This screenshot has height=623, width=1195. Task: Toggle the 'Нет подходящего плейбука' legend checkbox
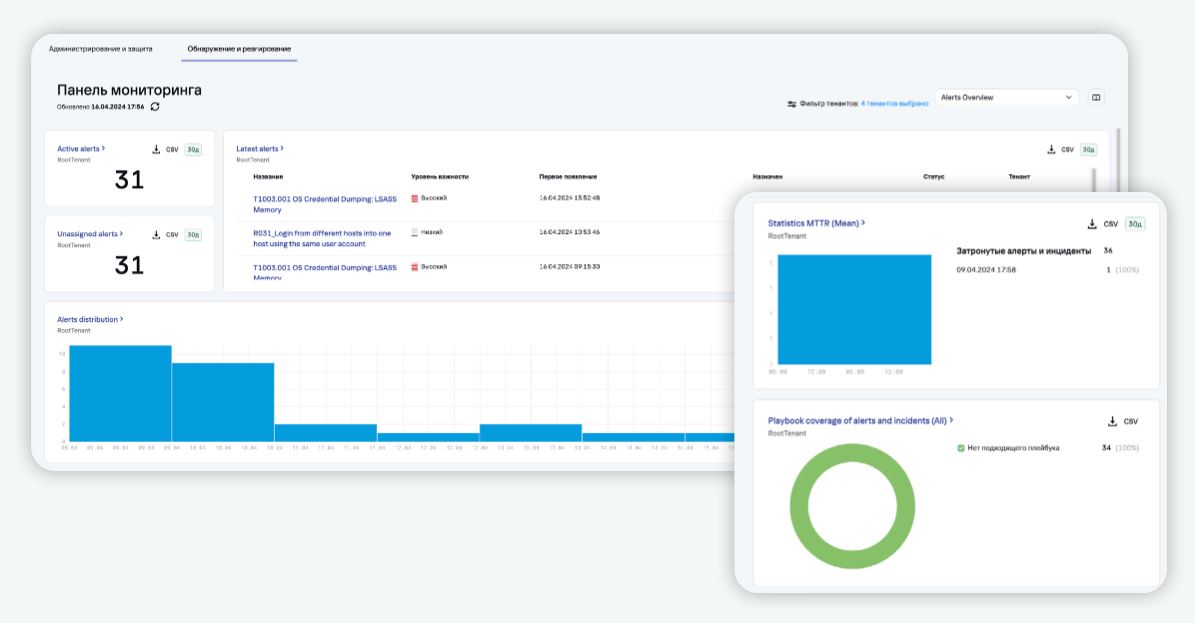pos(960,448)
